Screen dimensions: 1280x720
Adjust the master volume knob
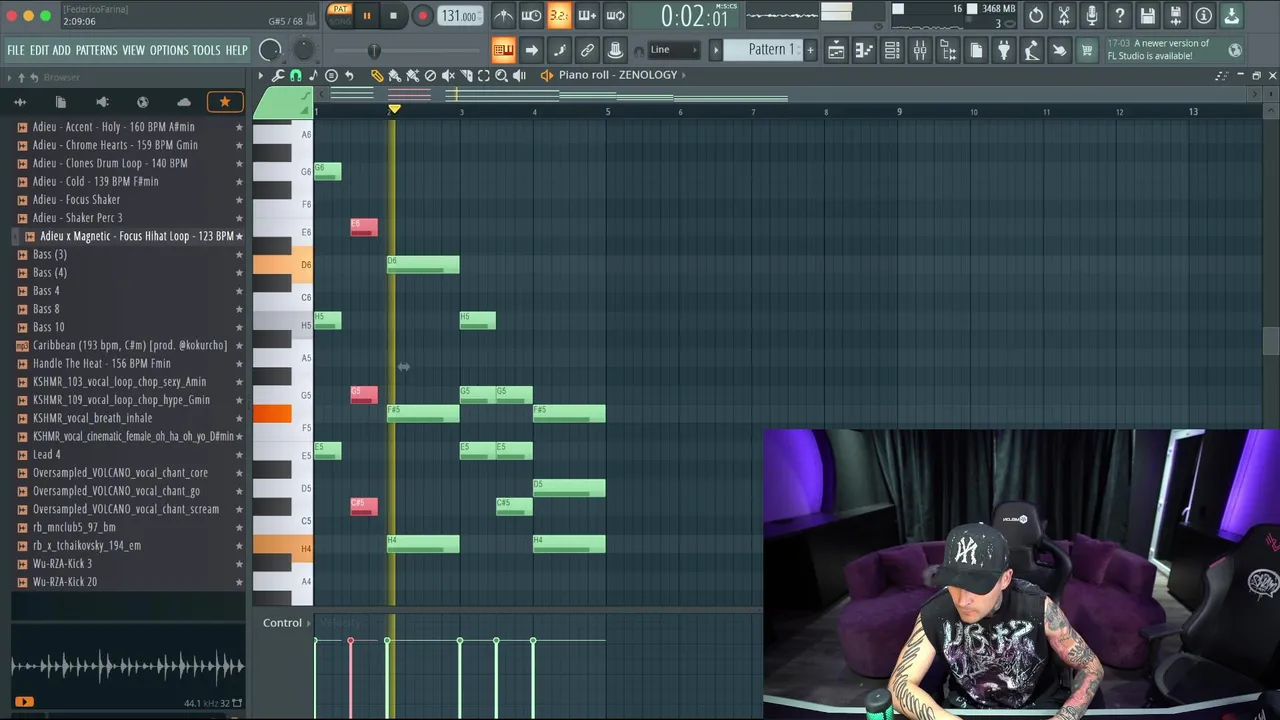tap(270, 50)
